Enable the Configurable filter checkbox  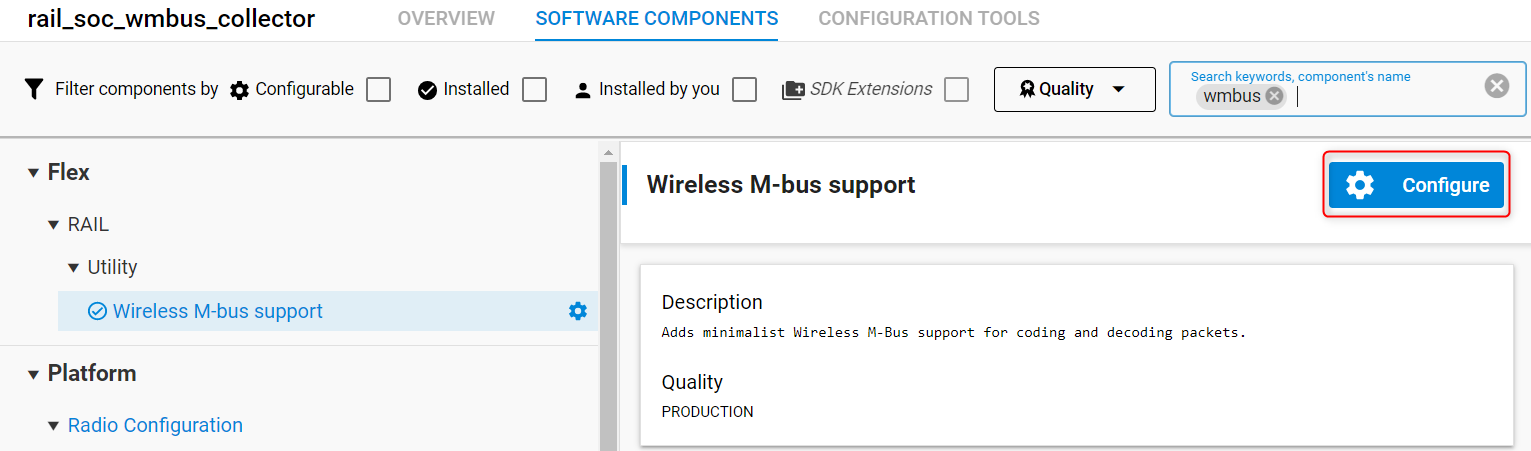[x=378, y=90]
